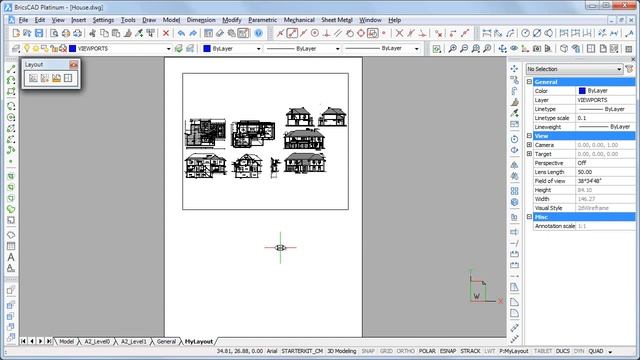
Task: Switch to the Model tab
Action: pyautogui.click(x=66, y=342)
